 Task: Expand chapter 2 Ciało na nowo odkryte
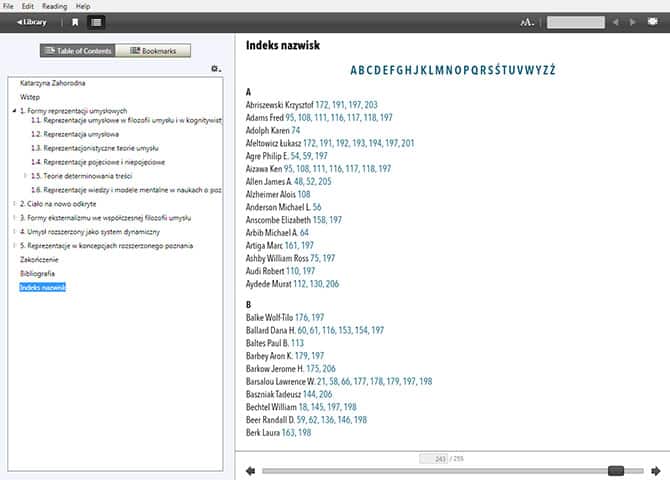click(14, 203)
